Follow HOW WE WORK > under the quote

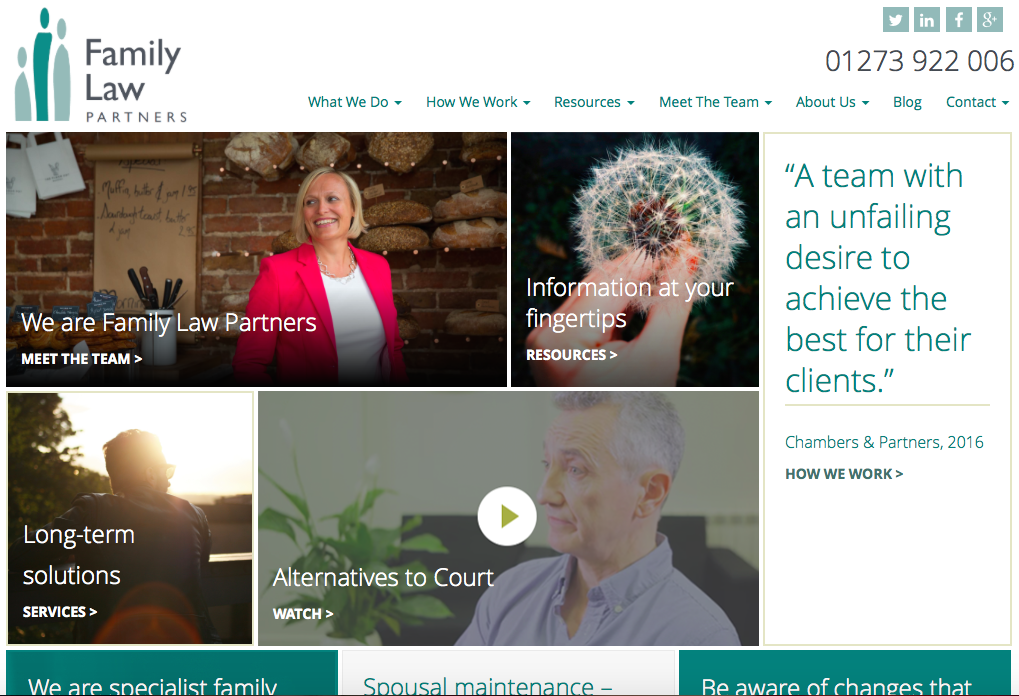coord(844,474)
